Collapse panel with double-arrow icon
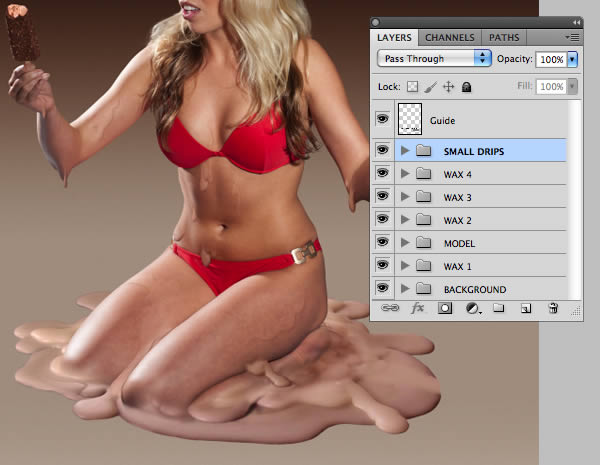 click(576, 23)
